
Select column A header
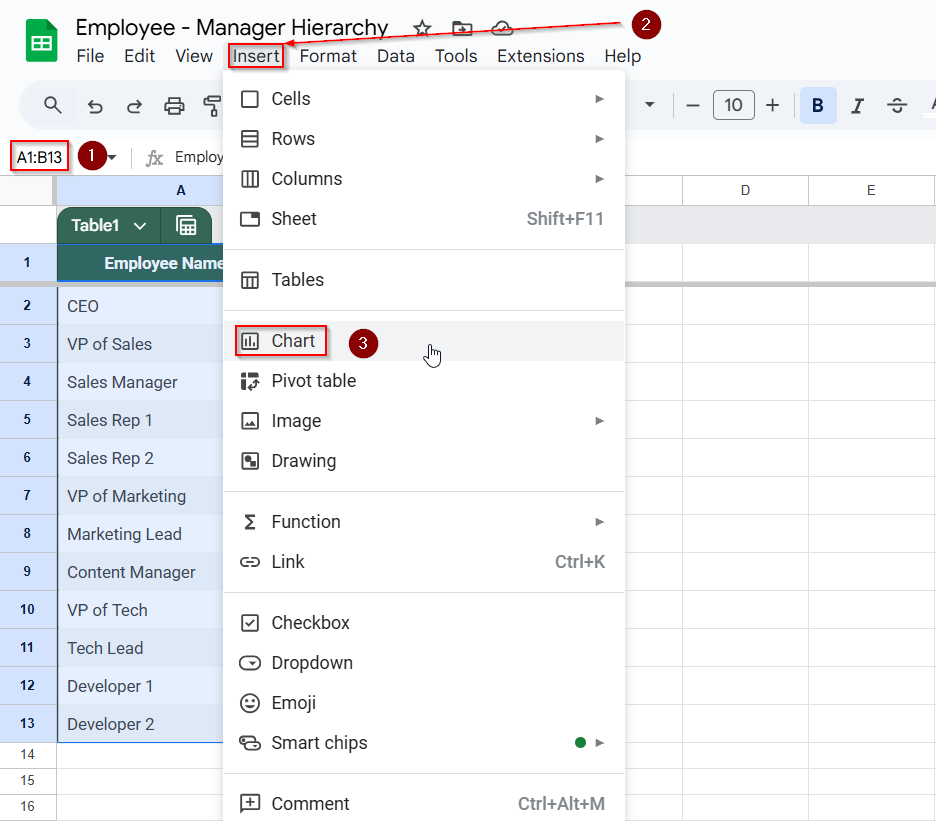tap(140, 190)
